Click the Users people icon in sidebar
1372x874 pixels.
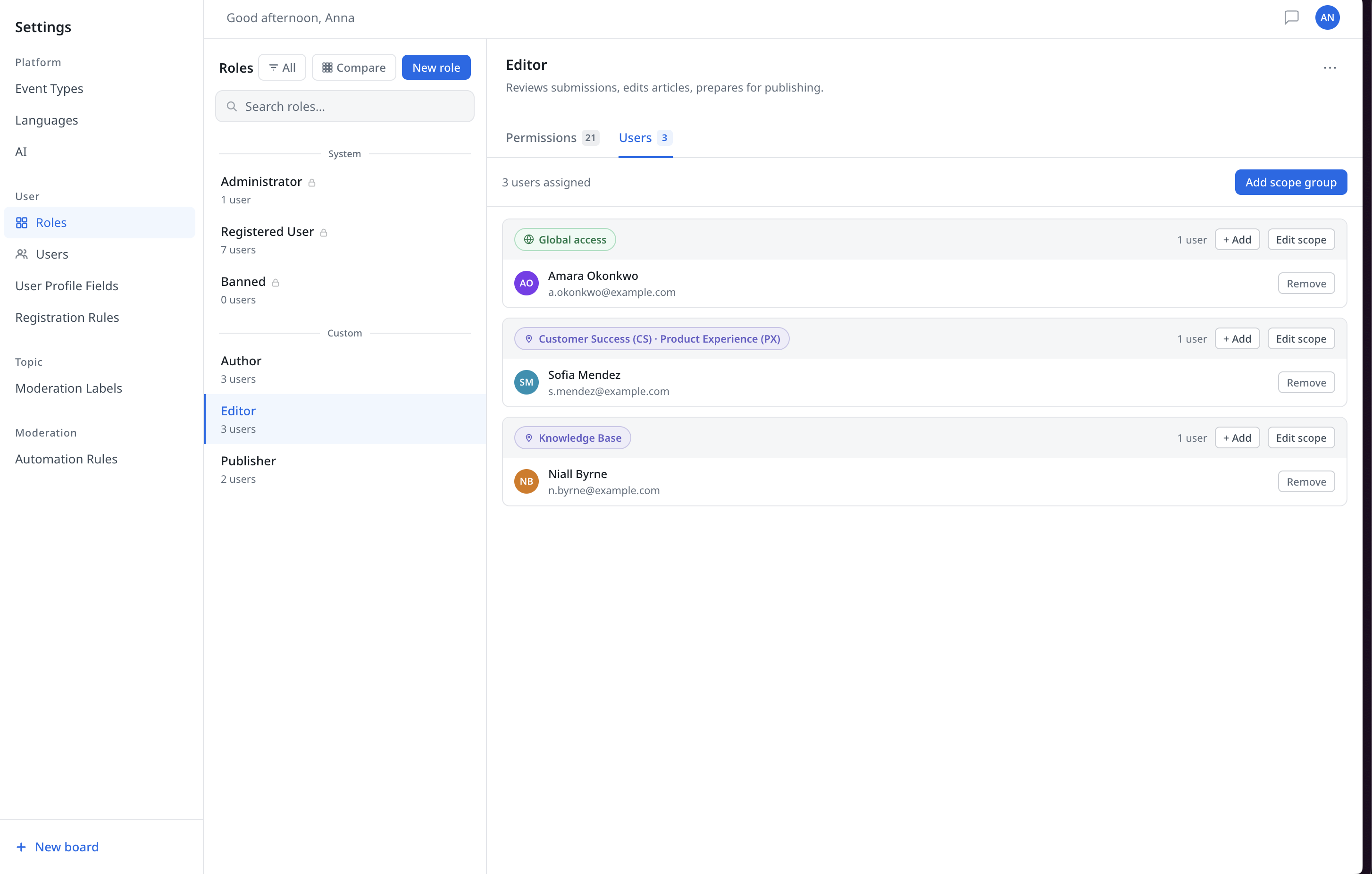pyautogui.click(x=22, y=254)
